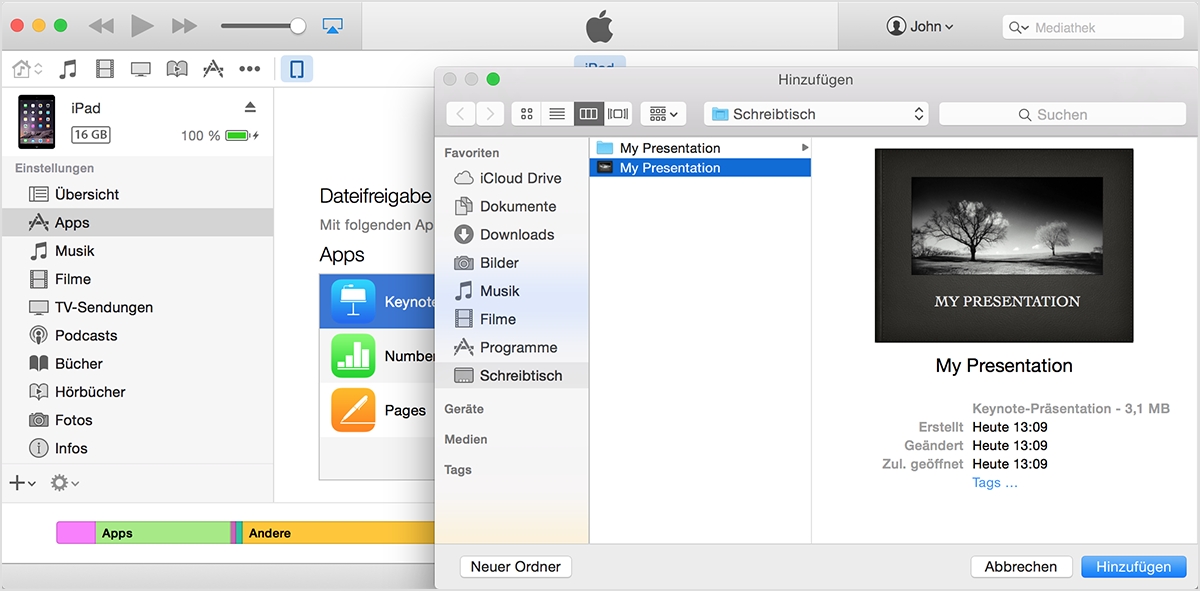The height and width of the screenshot is (592, 1200).
Task: Cancel with the Abbrechen button
Action: 1021,567
